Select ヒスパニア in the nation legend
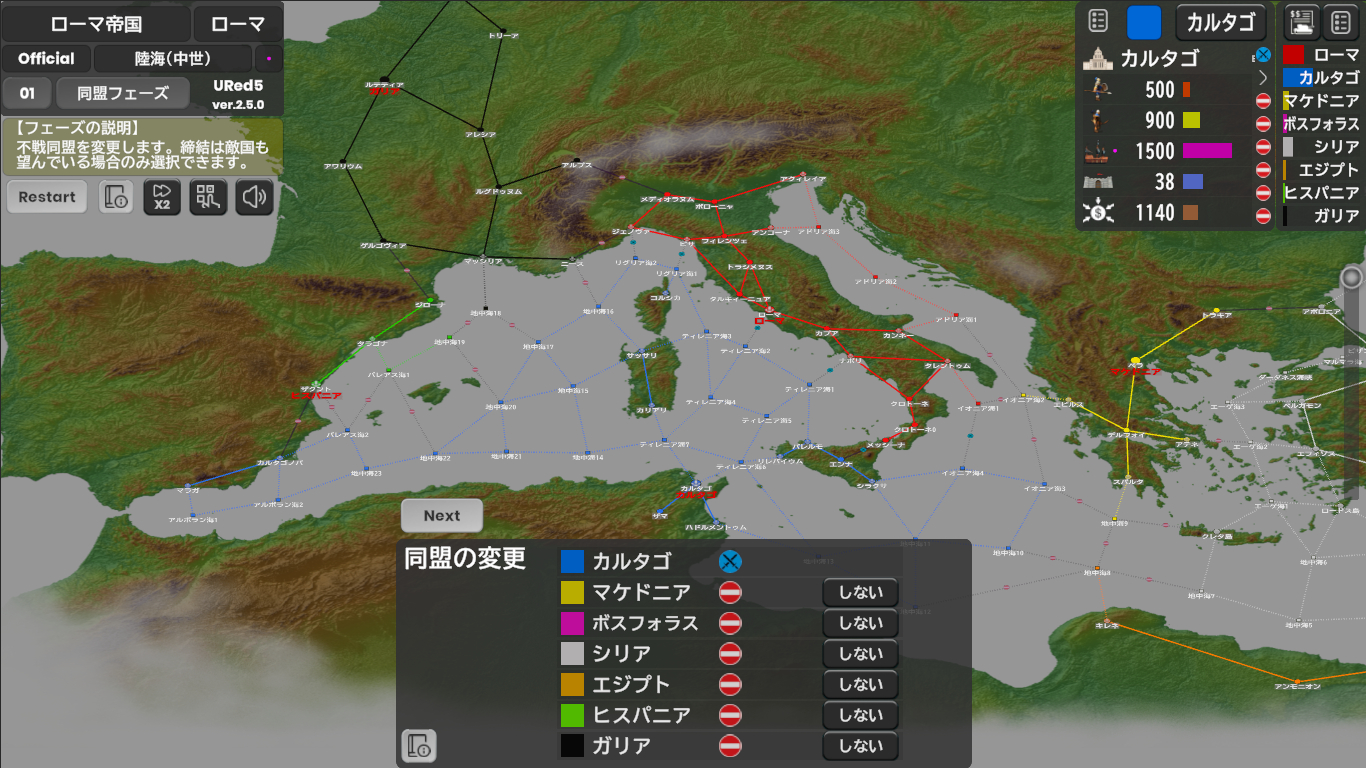Screen dimensions: 1366x768 tap(1322, 193)
